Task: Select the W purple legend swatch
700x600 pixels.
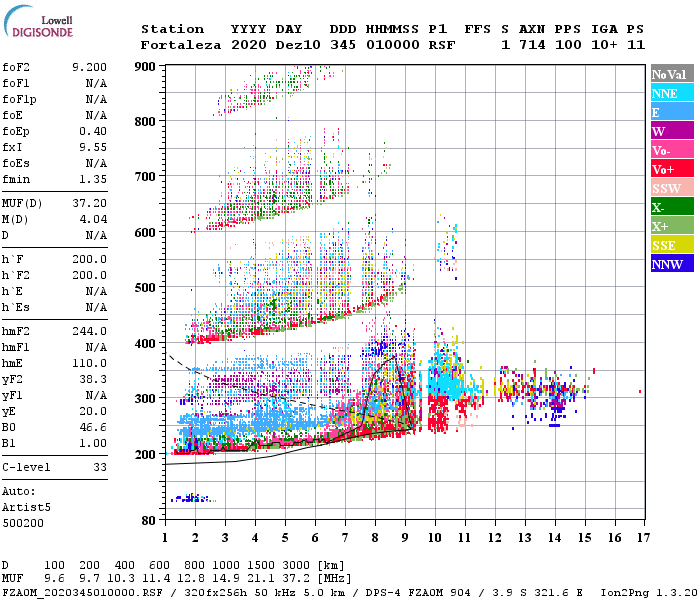Action: tap(672, 131)
